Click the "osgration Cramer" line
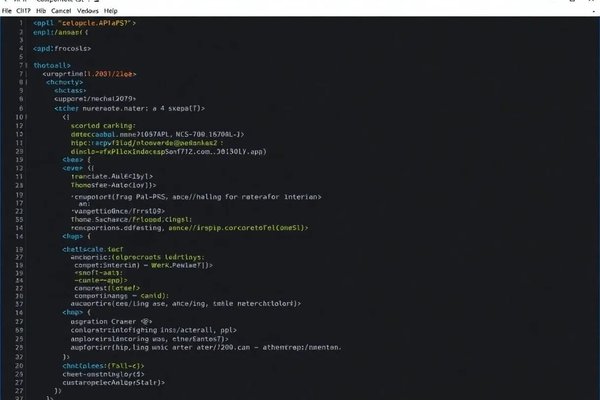This screenshot has width=600, height=400. click(x=111, y=322)
